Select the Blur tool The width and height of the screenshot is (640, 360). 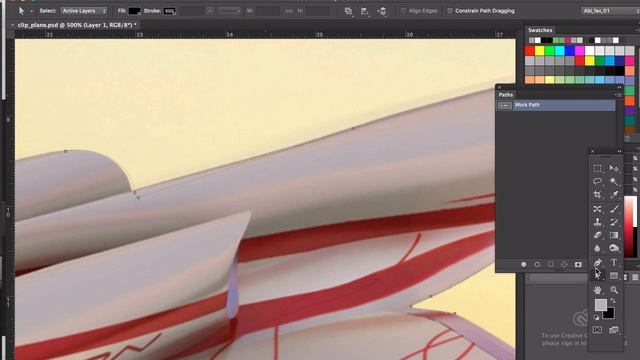597,248
